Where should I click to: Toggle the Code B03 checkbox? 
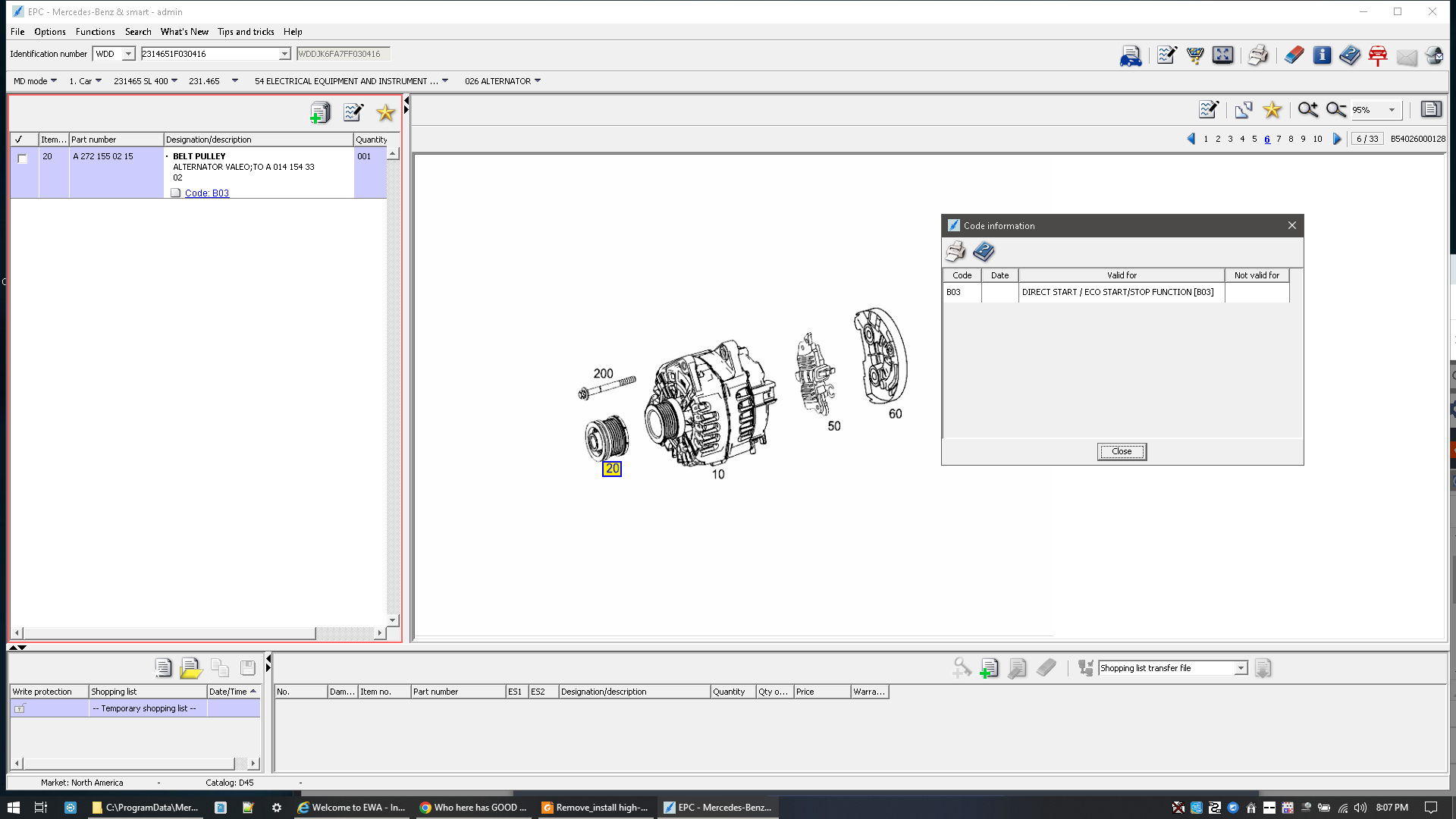click(176, 193)
